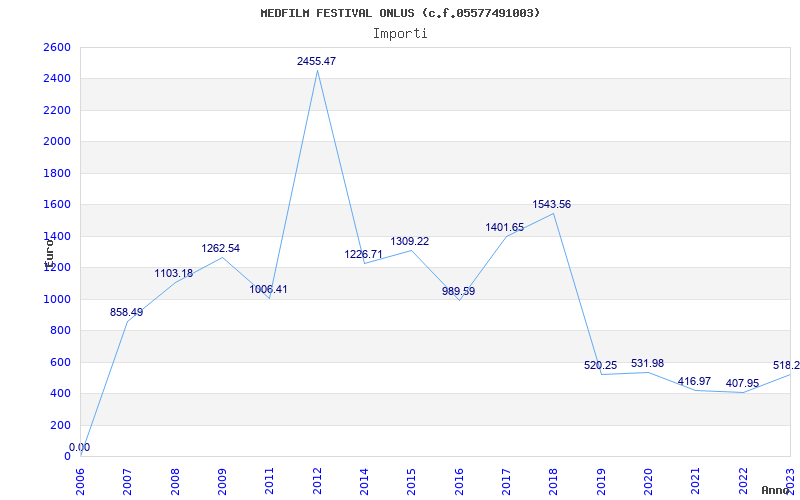Click y-axis tick 2400
This screenshot has height=500, width=800.
point(57,79)
